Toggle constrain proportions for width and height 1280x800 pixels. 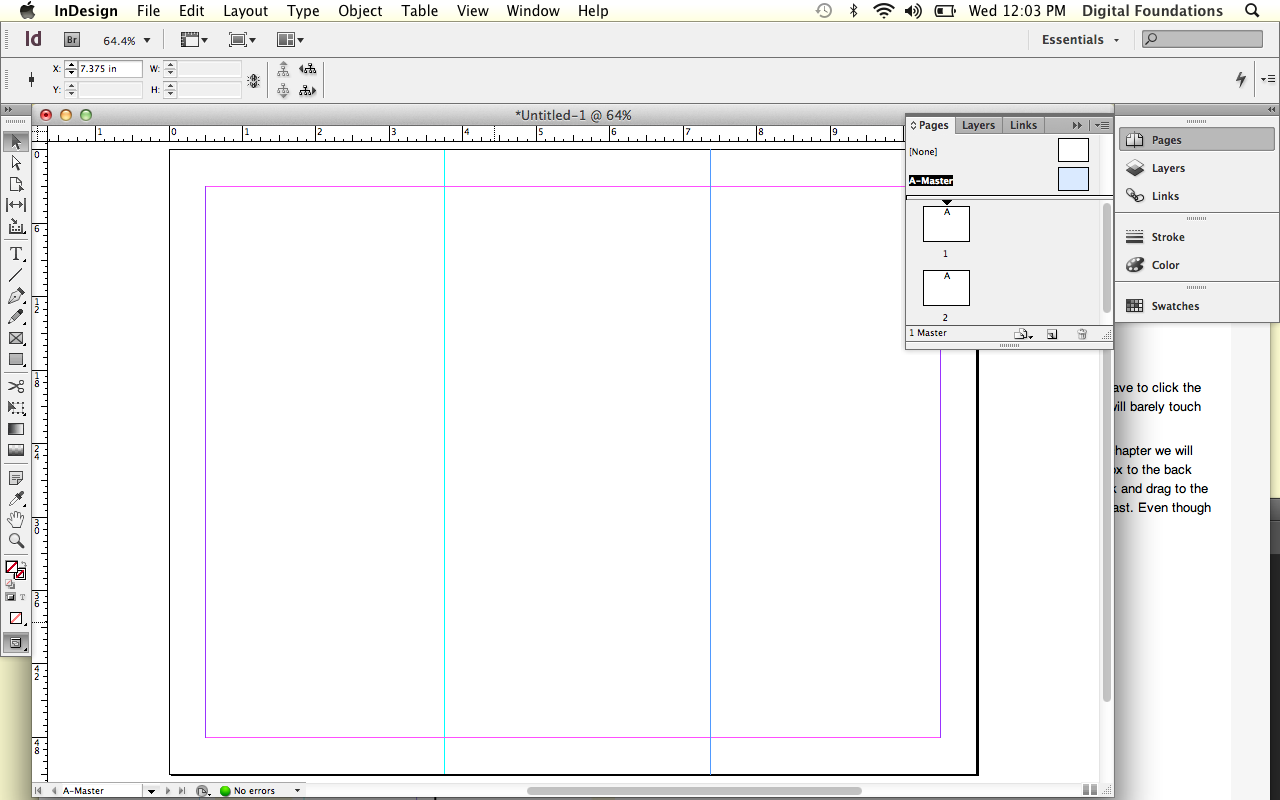pyautogui.click(x=254, y=80)
